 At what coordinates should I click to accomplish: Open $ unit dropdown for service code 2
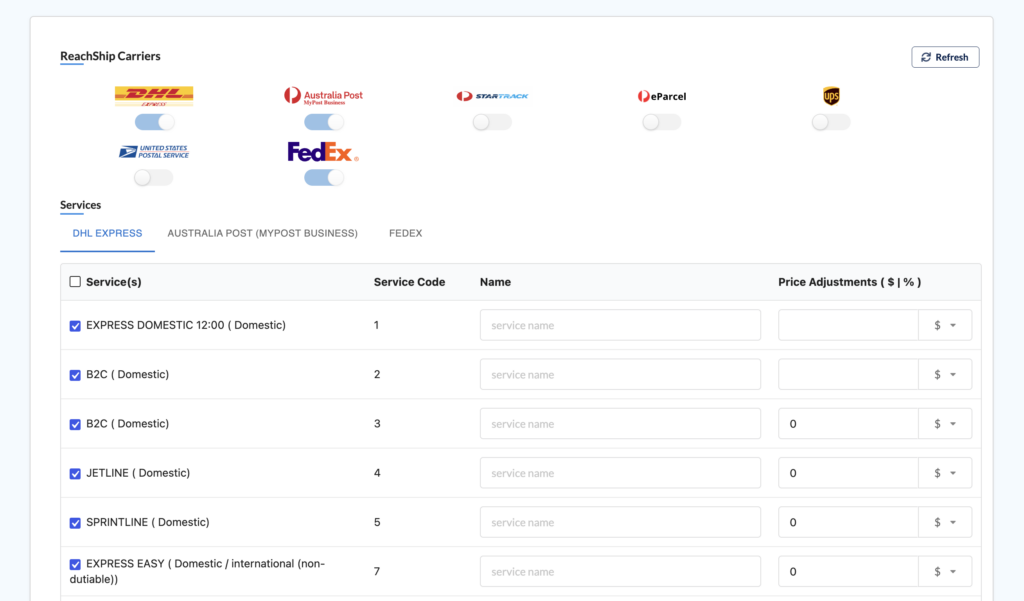pos(945,374)
